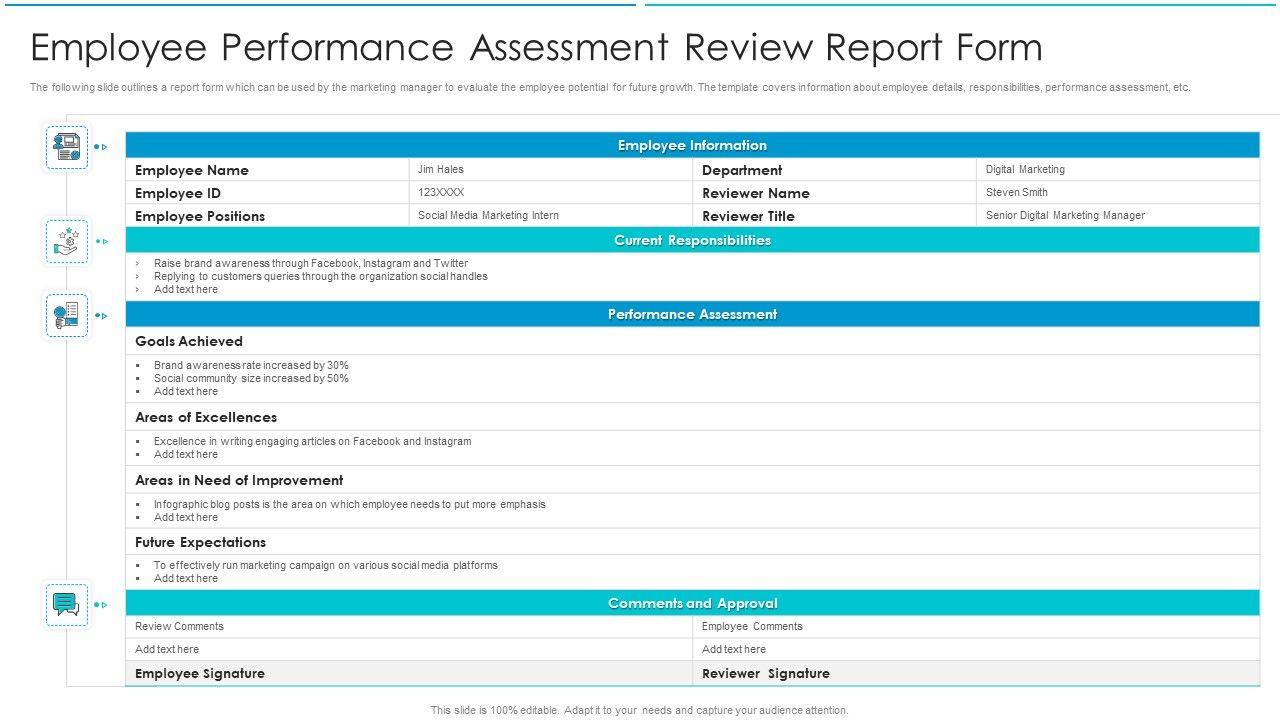
Task: Click the 'Reviewer Name' label
Action: click(x=756, y=193)
